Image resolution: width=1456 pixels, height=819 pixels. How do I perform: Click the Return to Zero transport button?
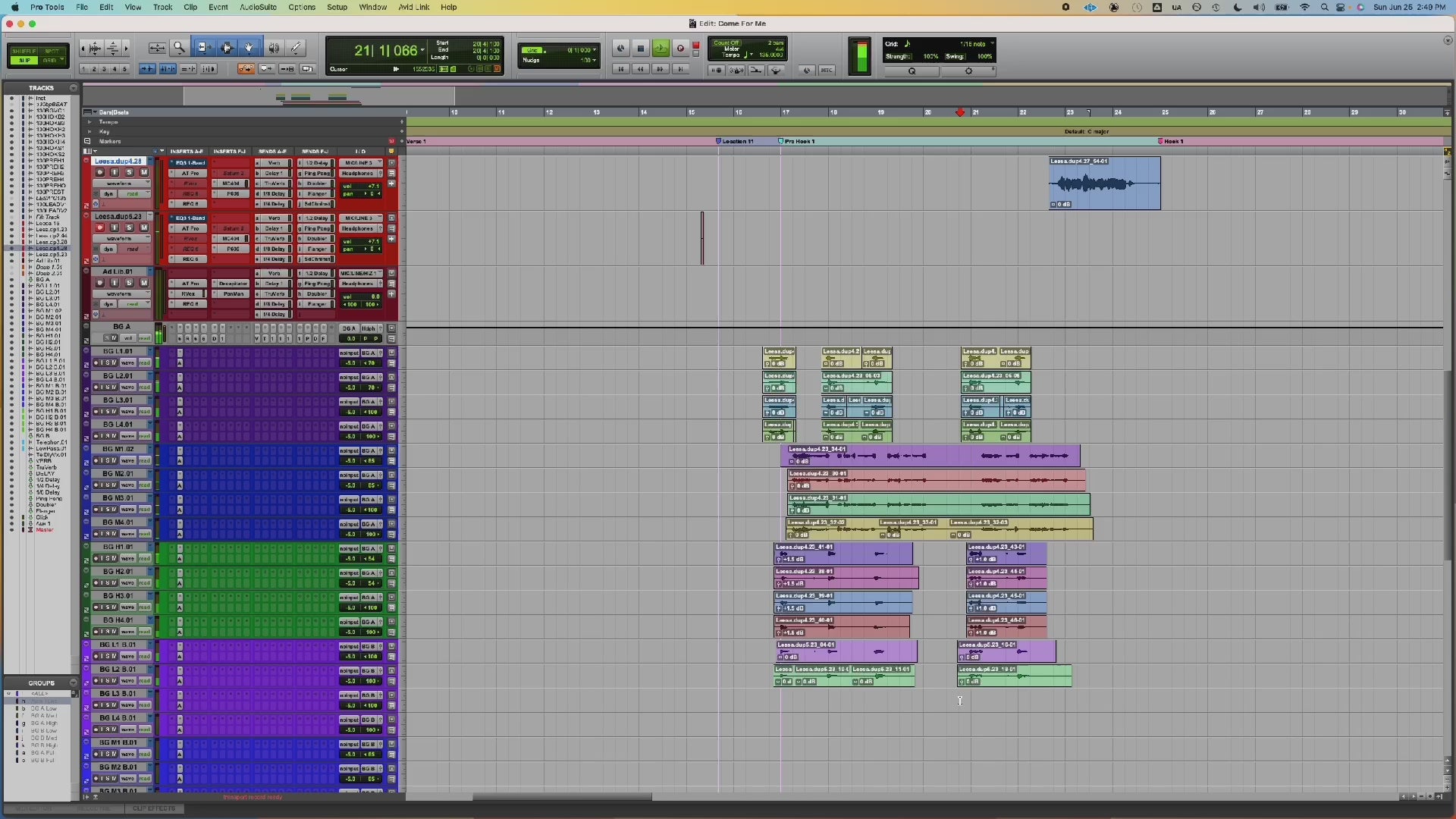tap(620, 69)
